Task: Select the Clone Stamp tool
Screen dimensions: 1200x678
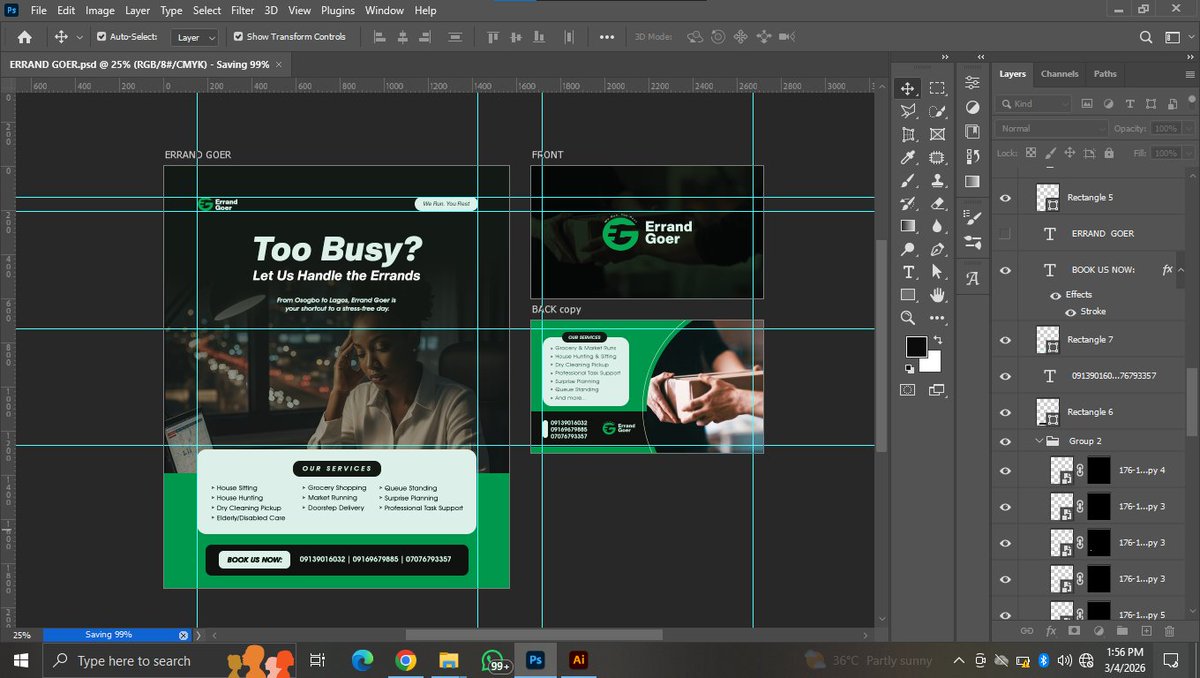Action: click(x=937, y=181)
